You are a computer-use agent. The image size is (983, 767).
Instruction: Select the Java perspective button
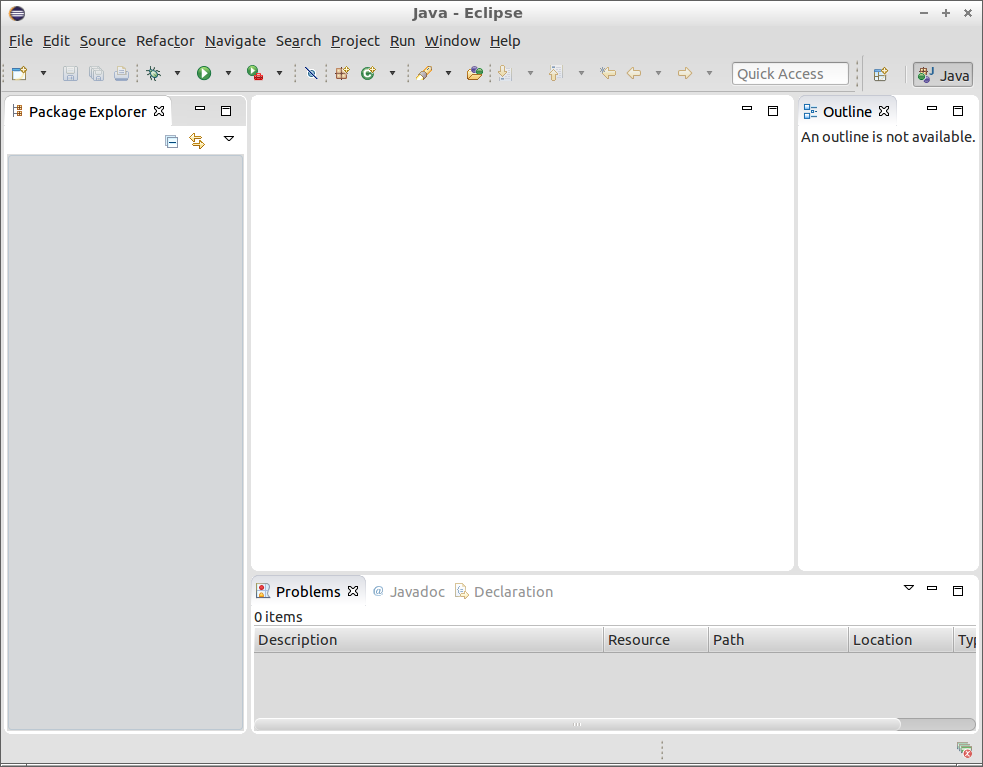943,75
